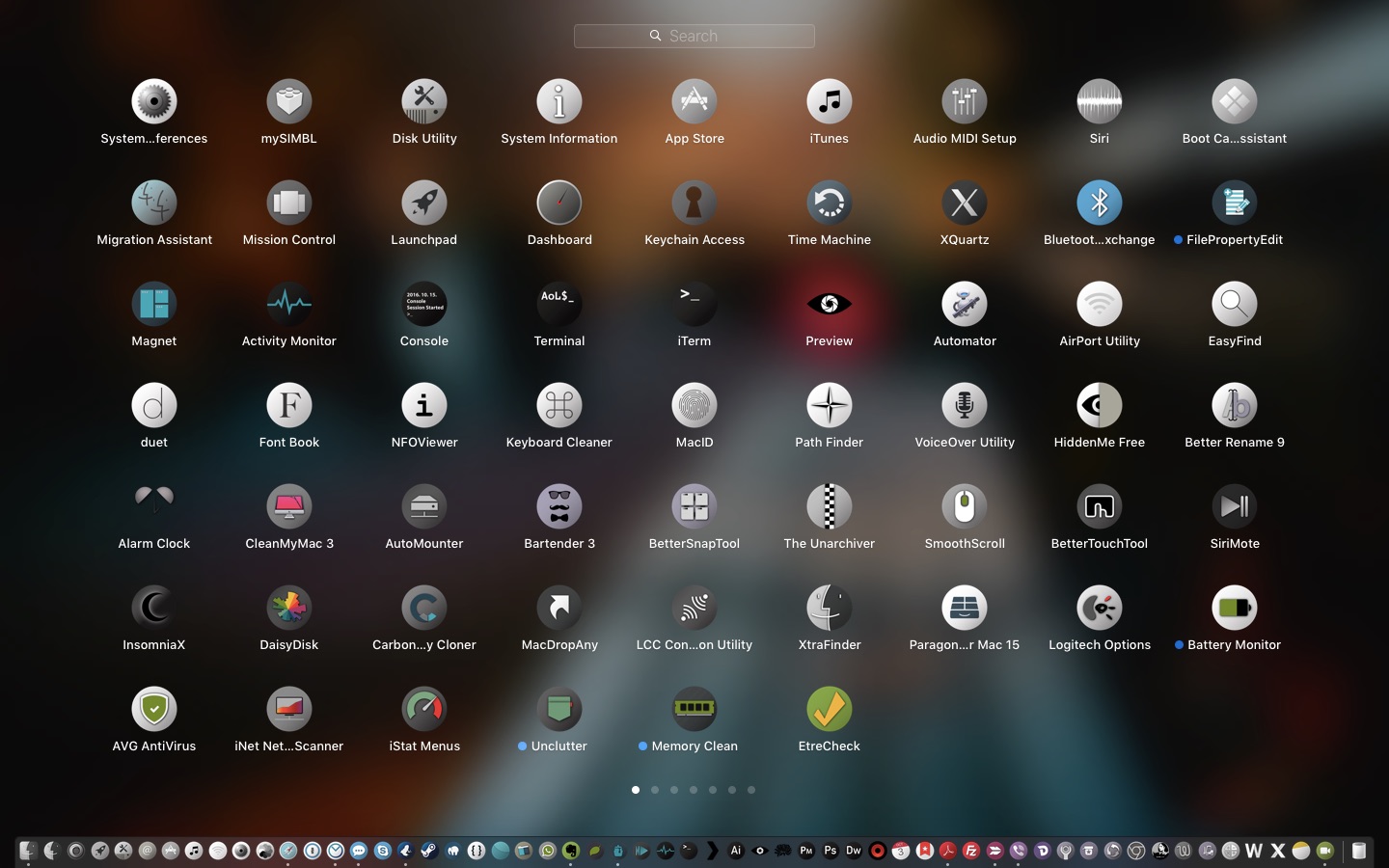Launch InsomniaX
The width and height of the screenshot is (1389, 868).
click(x=154, y=608)
